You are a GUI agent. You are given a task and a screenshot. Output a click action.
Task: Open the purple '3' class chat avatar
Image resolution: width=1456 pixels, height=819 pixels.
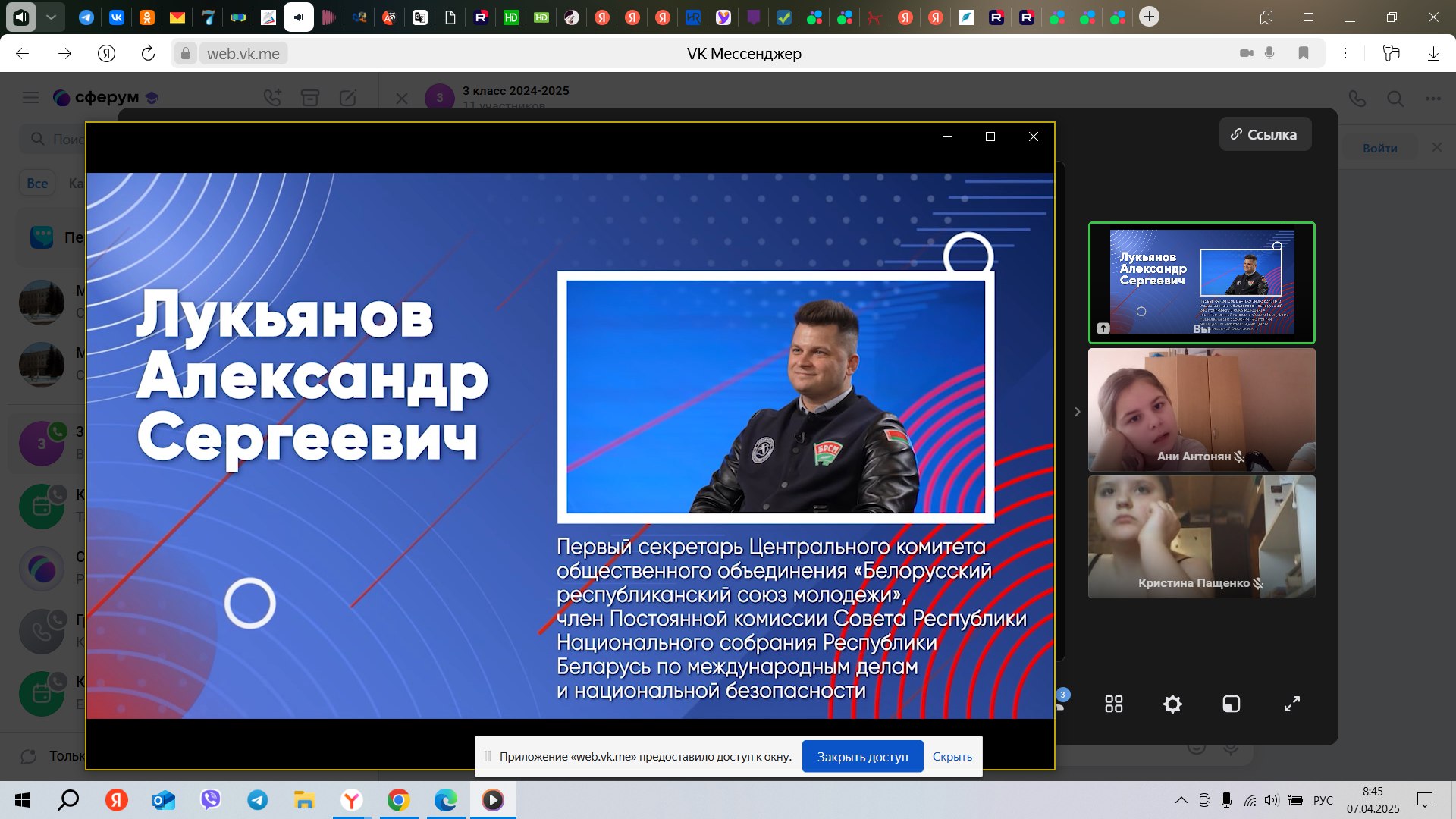(x=42, y=444)
